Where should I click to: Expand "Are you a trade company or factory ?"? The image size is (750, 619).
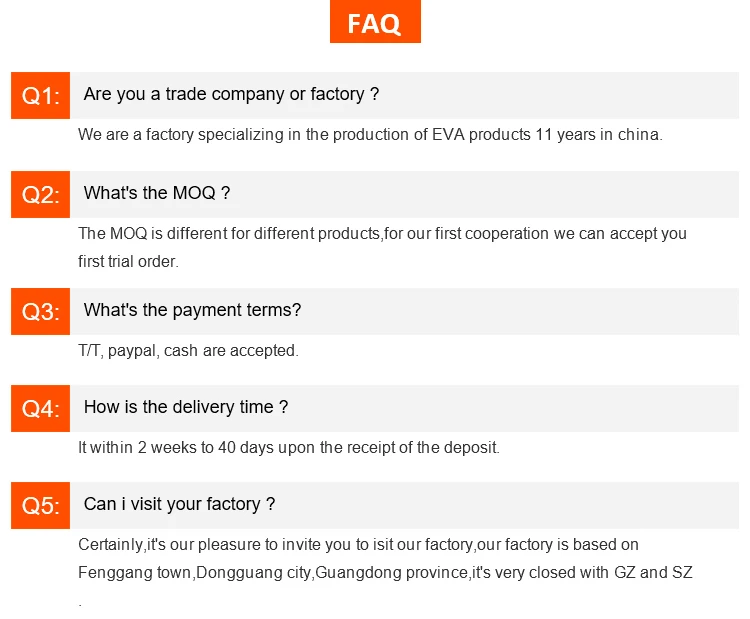(x=231, y=95)
